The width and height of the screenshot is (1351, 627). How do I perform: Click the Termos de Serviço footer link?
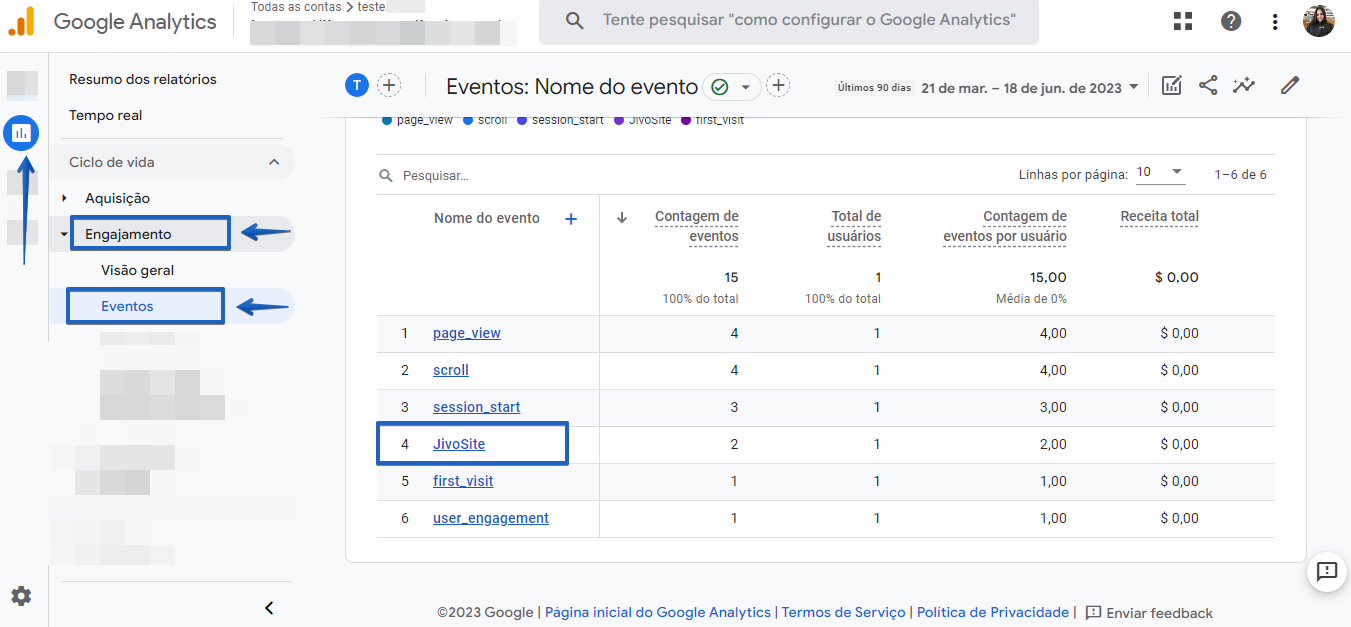click(x=843, y=612)
